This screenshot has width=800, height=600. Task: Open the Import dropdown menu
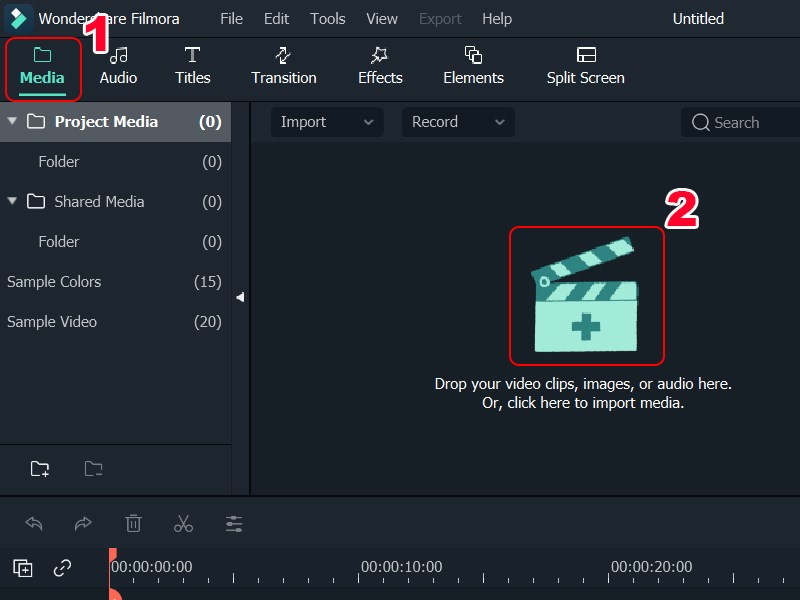point(326,121)
